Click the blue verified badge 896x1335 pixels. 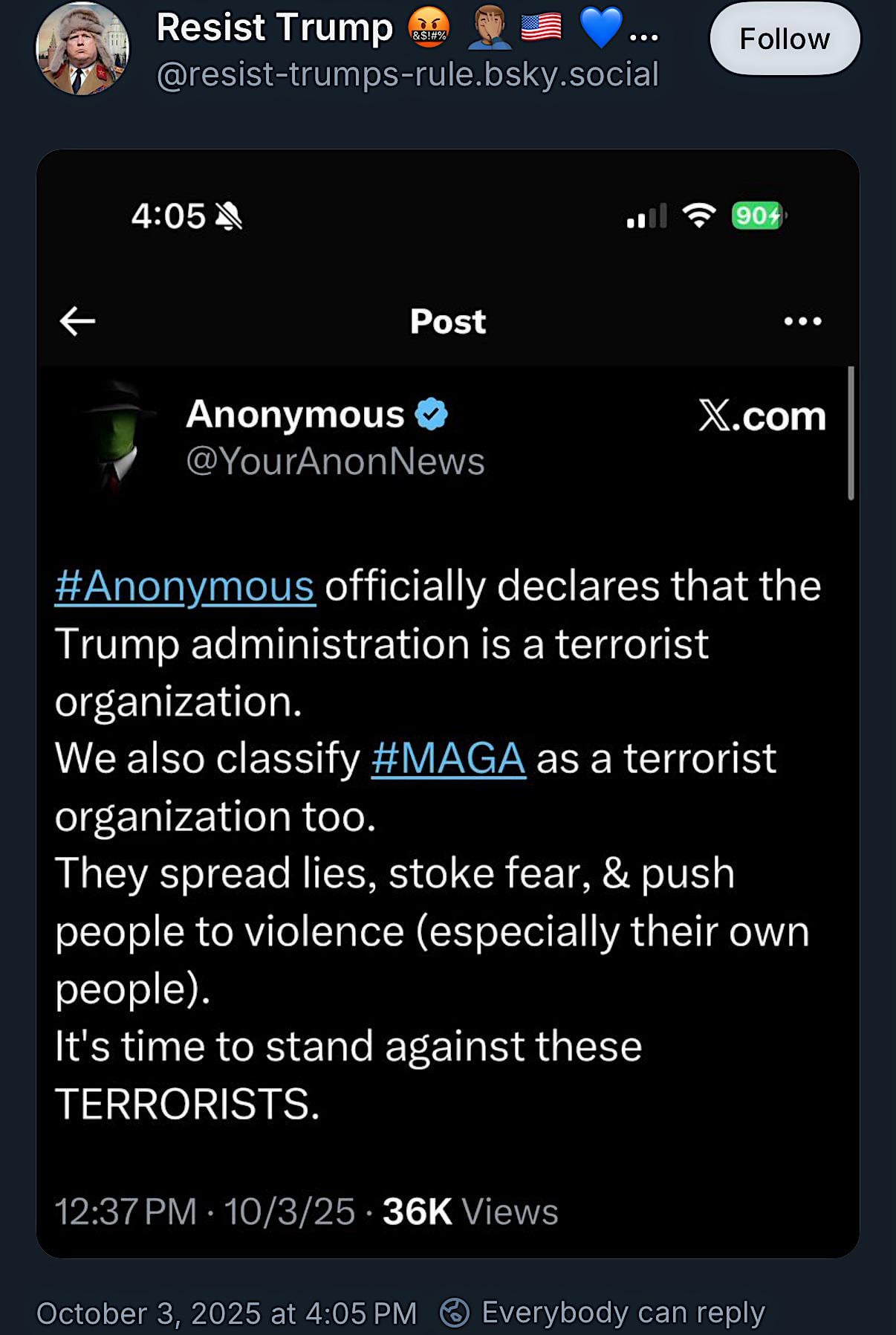[x=431, y=414]
